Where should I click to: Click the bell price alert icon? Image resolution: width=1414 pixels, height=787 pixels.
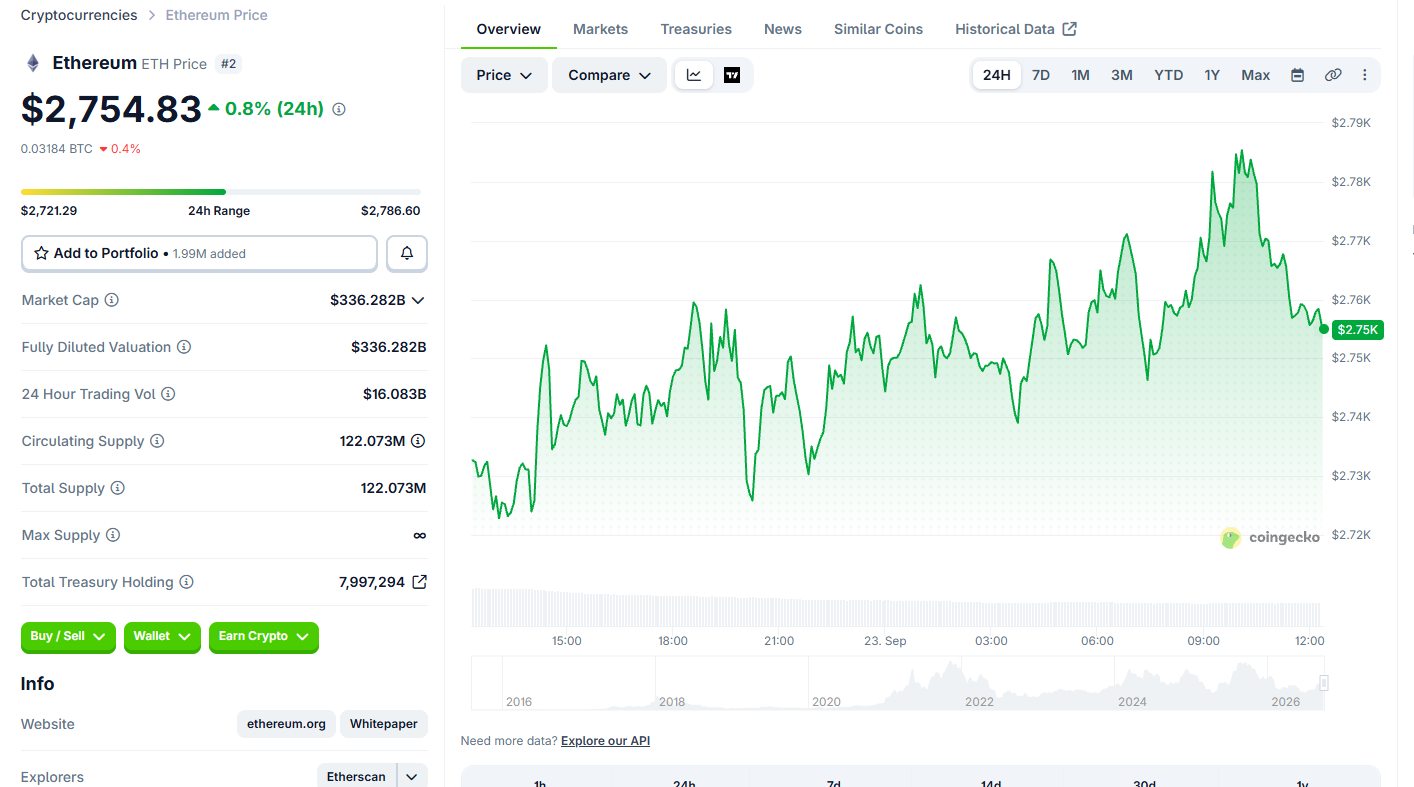click(407, 253)
